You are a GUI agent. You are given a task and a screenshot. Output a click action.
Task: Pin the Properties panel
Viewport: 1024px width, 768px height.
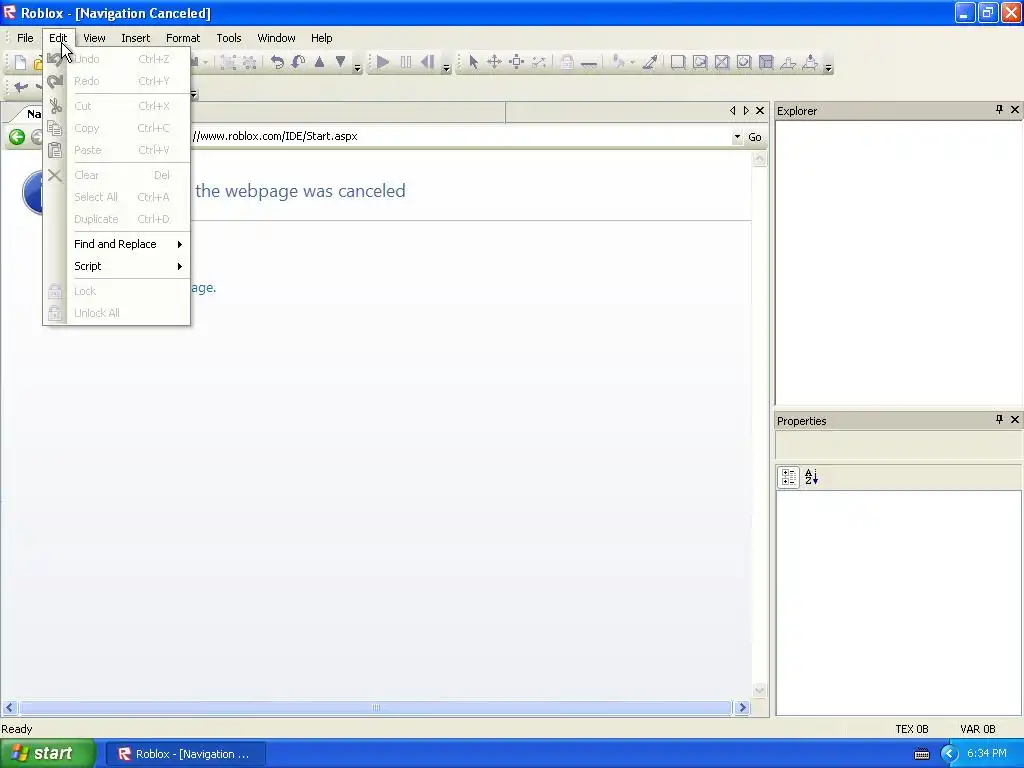[999, 419]
